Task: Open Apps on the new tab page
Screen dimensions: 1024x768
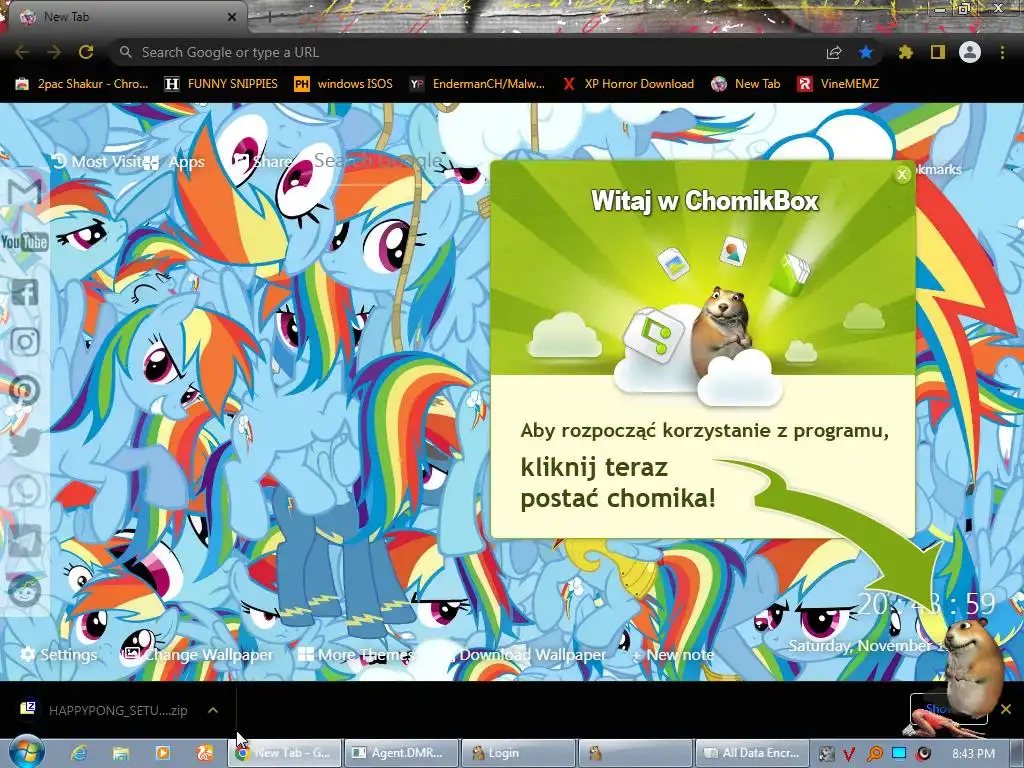Action: [175, 162]
